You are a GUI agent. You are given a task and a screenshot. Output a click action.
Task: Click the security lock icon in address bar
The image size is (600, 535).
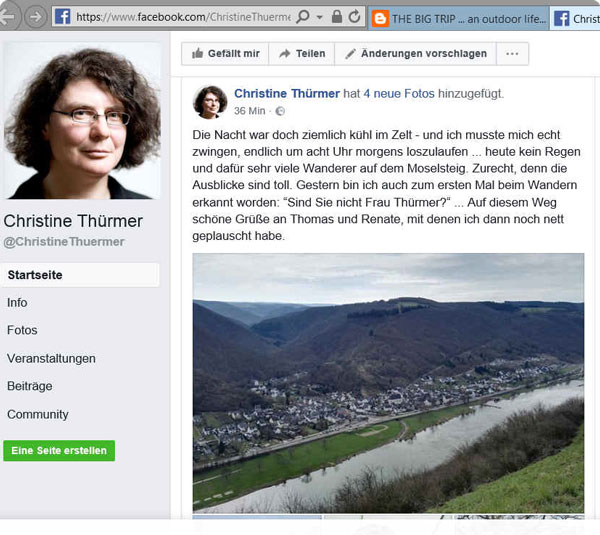click(337, 17)
